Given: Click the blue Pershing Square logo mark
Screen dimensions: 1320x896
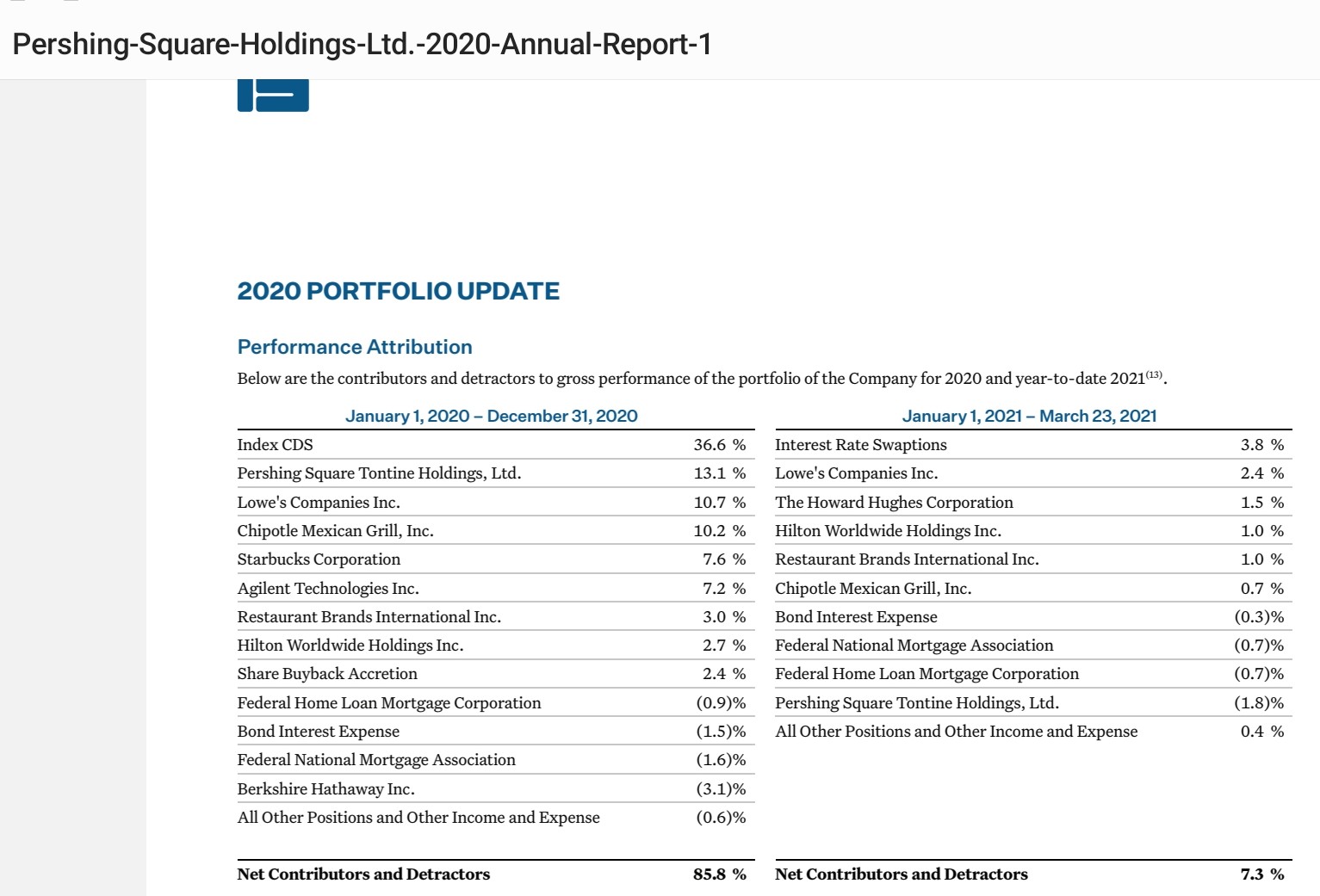Looking at the screenshot, I should coord(273,96).
